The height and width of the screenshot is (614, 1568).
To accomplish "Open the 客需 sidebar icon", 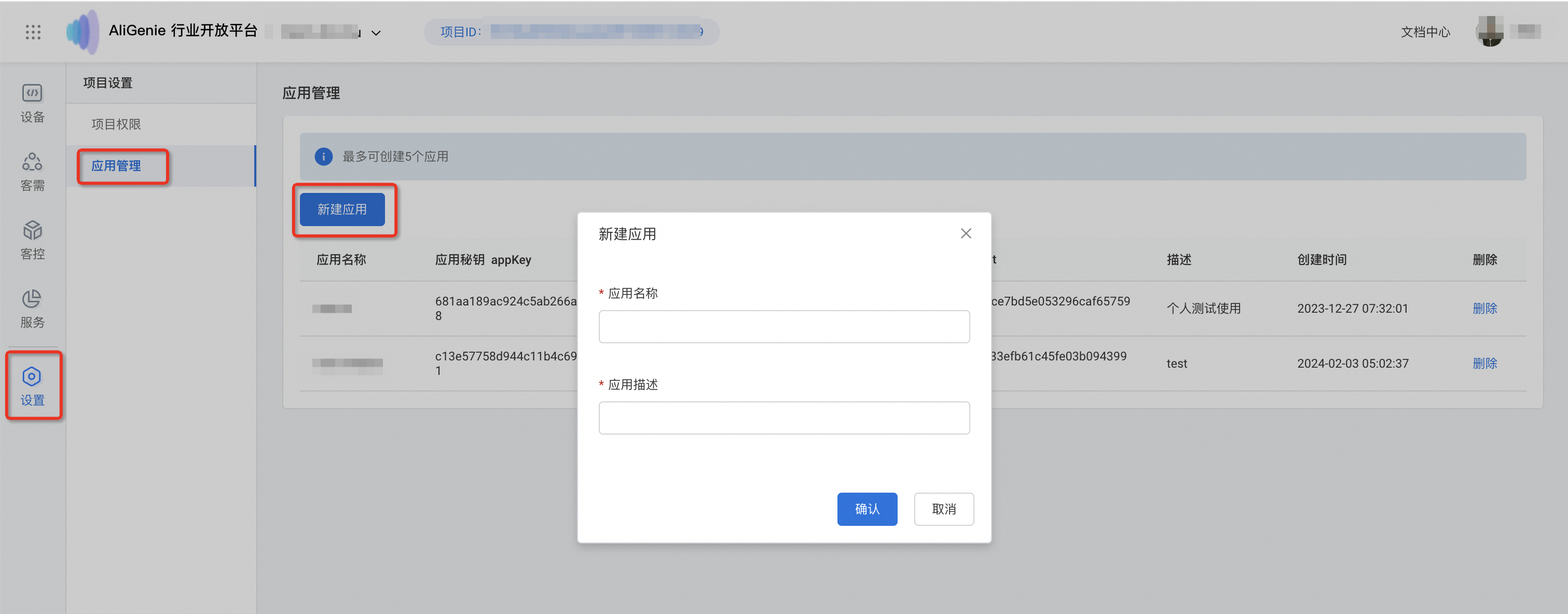I will pyautogui.click(x=32, y=172).
